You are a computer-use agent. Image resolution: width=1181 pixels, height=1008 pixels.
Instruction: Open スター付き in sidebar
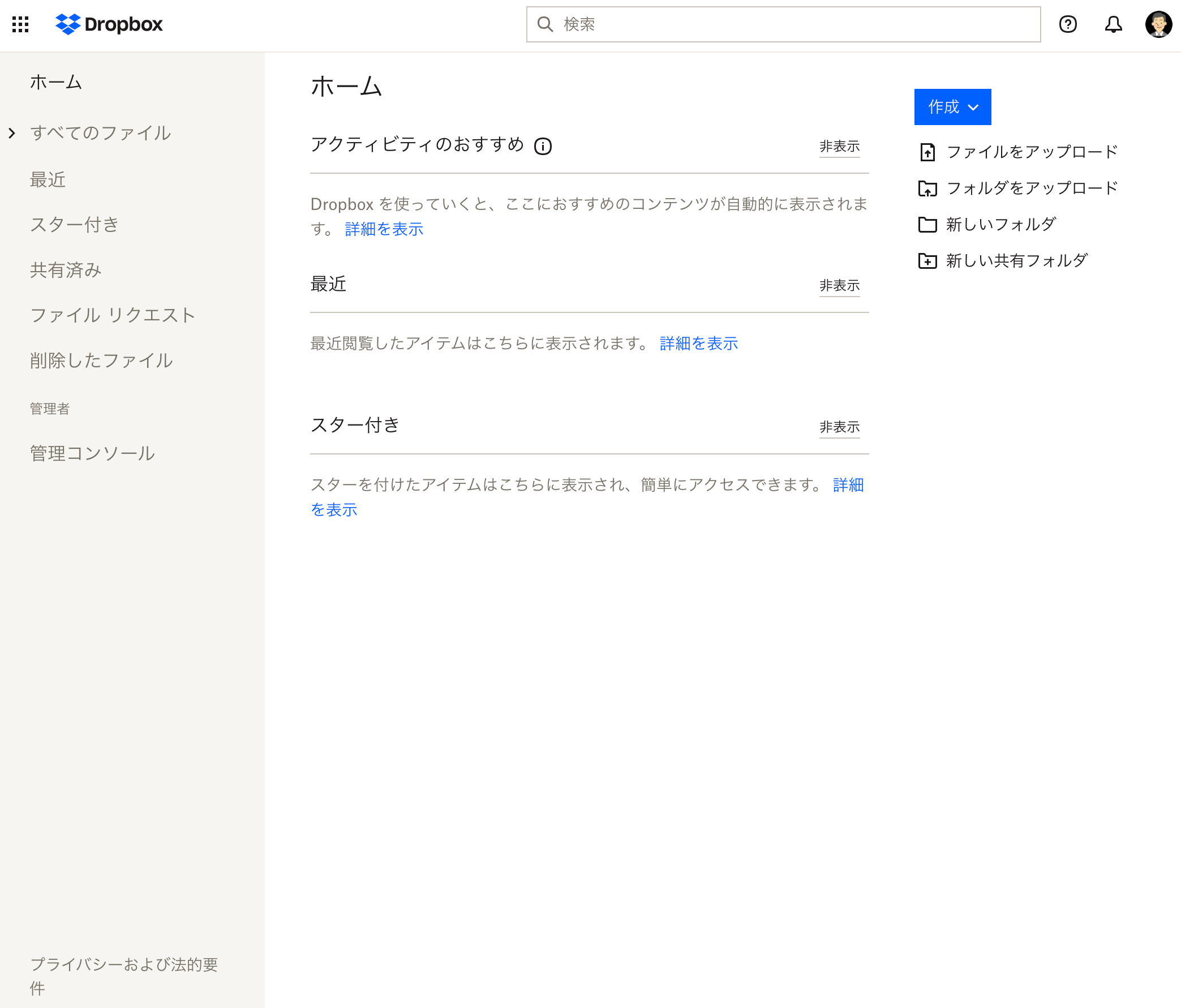tap(74, 225)
